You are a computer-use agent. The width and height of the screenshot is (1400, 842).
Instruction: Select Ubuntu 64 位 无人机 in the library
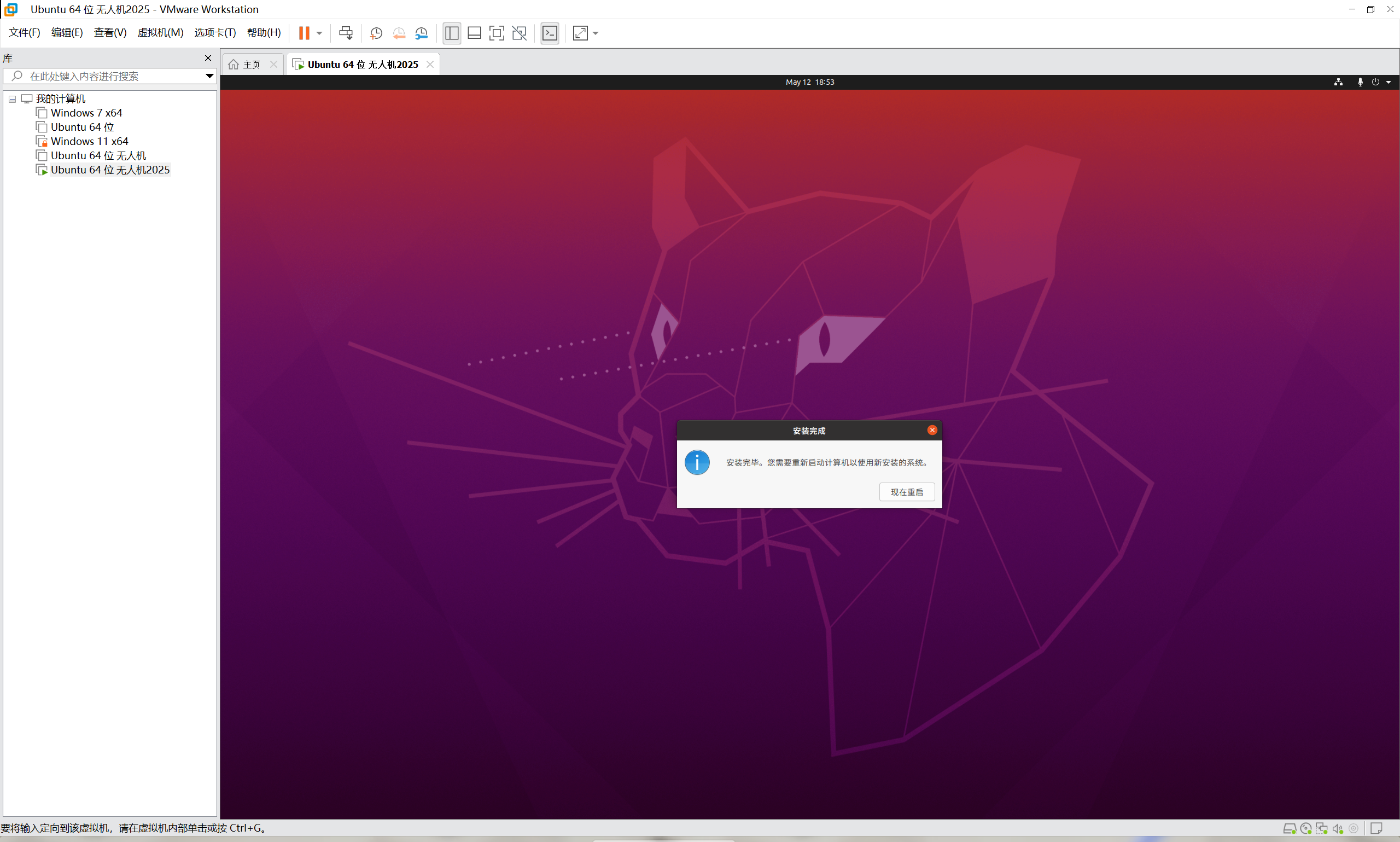pos(98,155)
